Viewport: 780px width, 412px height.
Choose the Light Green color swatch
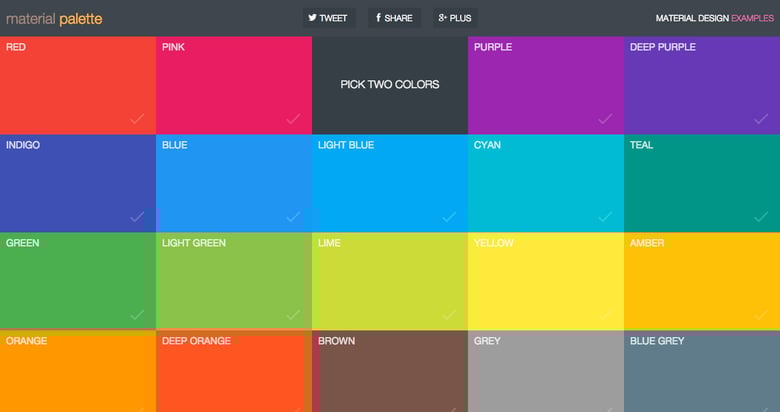coord(234,281)
